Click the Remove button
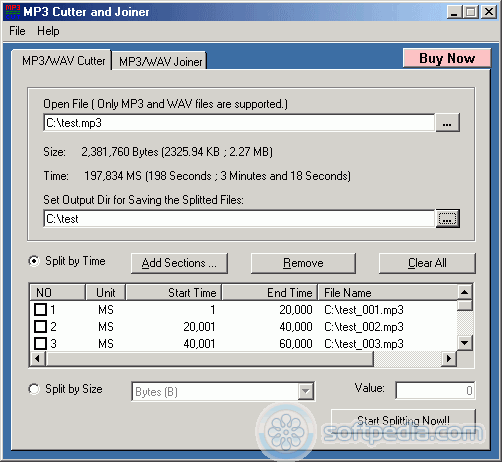Screen dimensions: 502x462 pyautogui.click(x=303, y=263)
